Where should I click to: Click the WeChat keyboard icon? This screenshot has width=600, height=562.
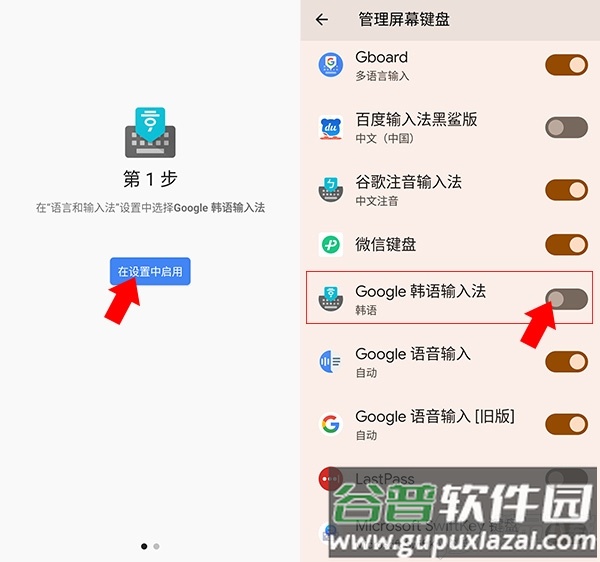click(x=331, y=244)
